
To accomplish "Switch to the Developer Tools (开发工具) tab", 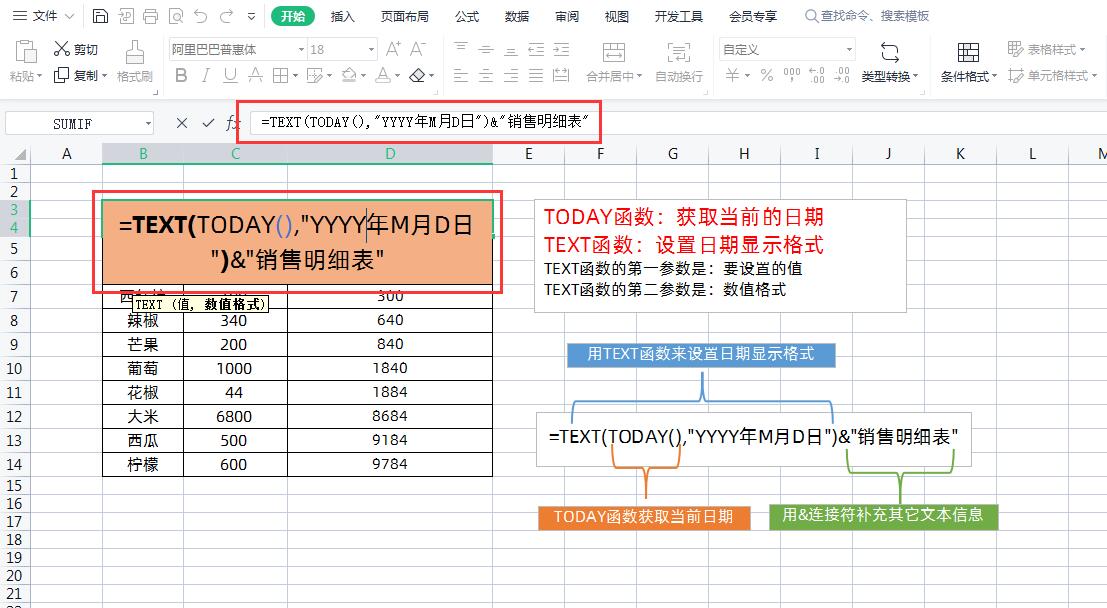I will [x=678, y=16].
